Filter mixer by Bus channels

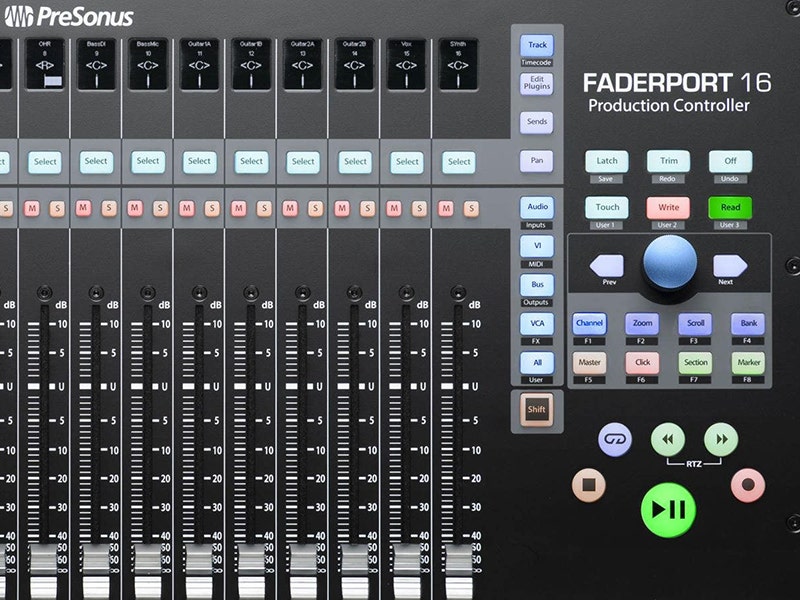(x=537, y=285)
